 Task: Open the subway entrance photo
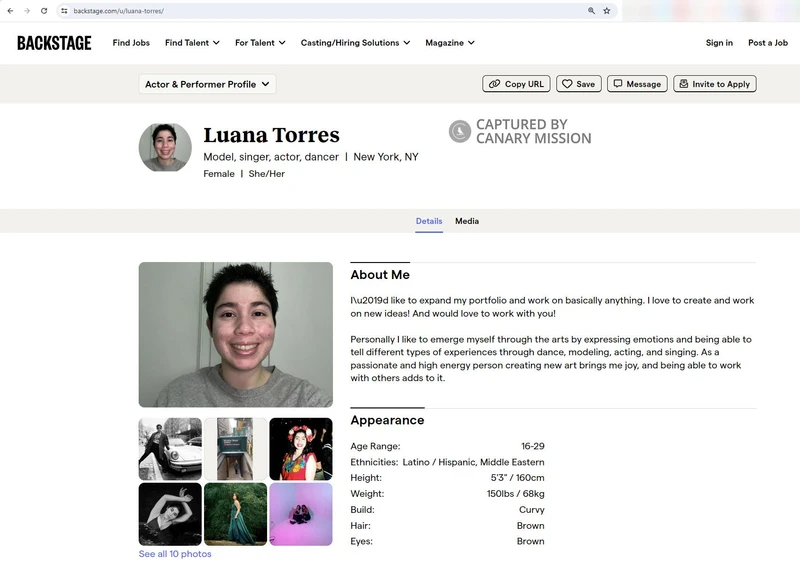(235, 449)
